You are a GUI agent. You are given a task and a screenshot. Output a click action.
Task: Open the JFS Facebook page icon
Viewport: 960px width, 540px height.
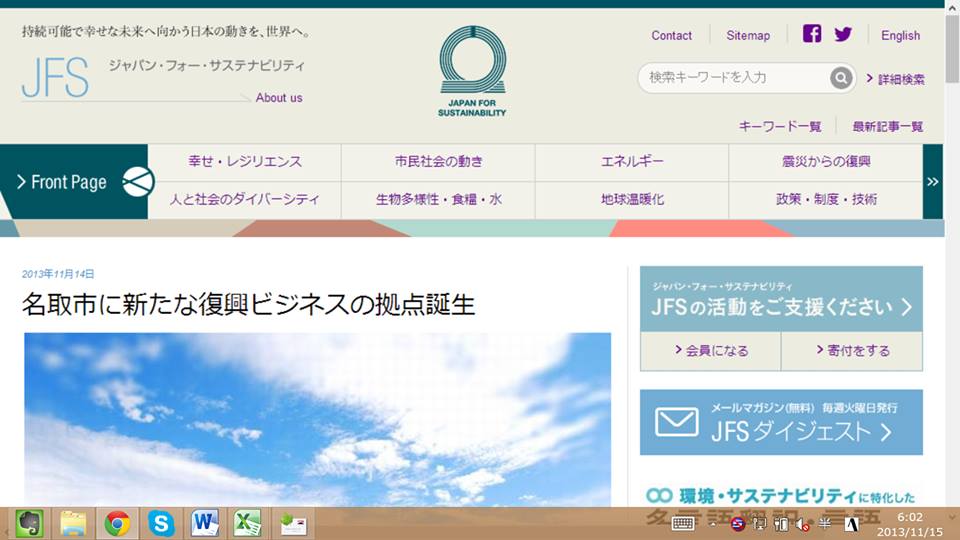[812, 34]
